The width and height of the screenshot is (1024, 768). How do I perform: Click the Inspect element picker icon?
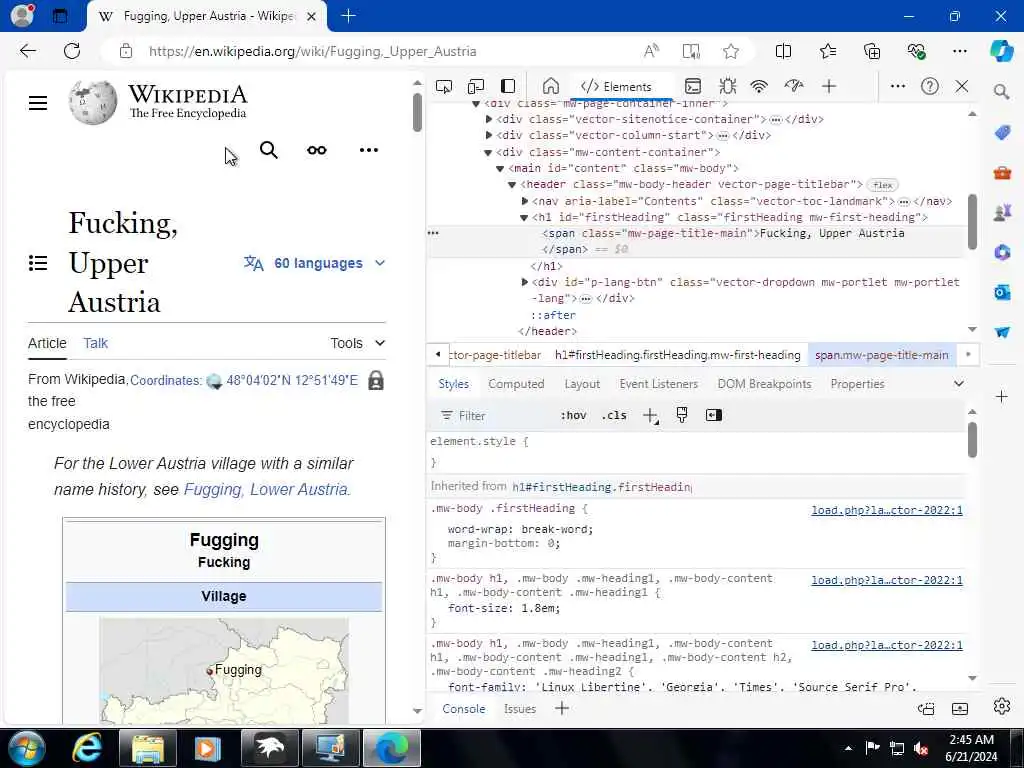coord(443,86)
